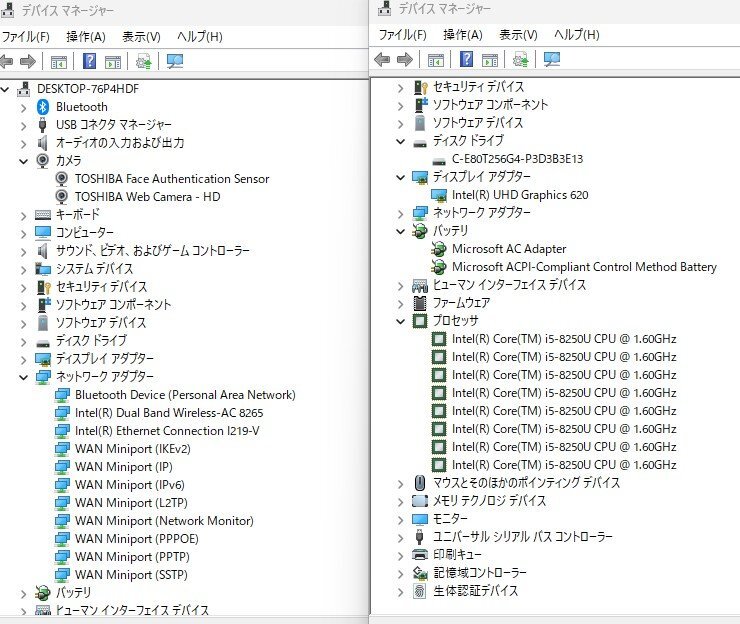Click Update driver icon in left window toolbar

(x=143, y=61)
